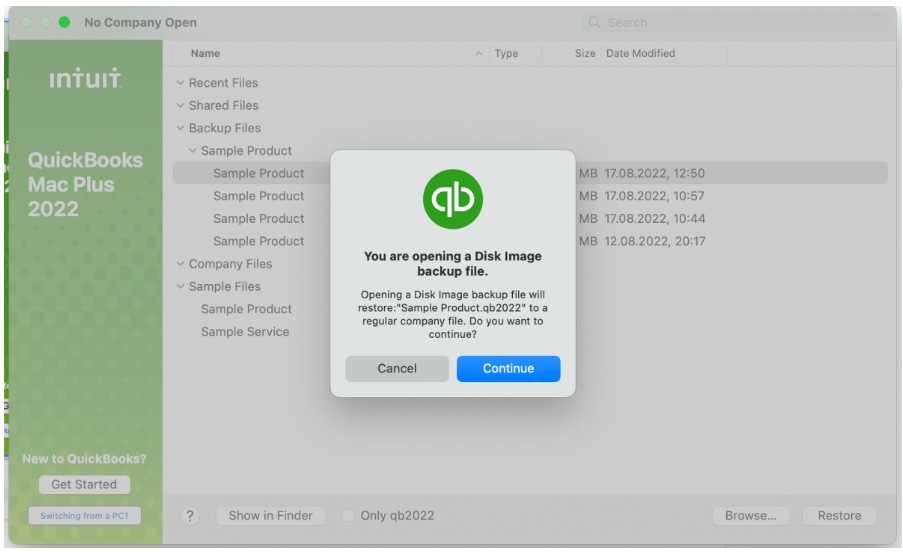Toggle the Name column sort arrow

pos(479,54)
